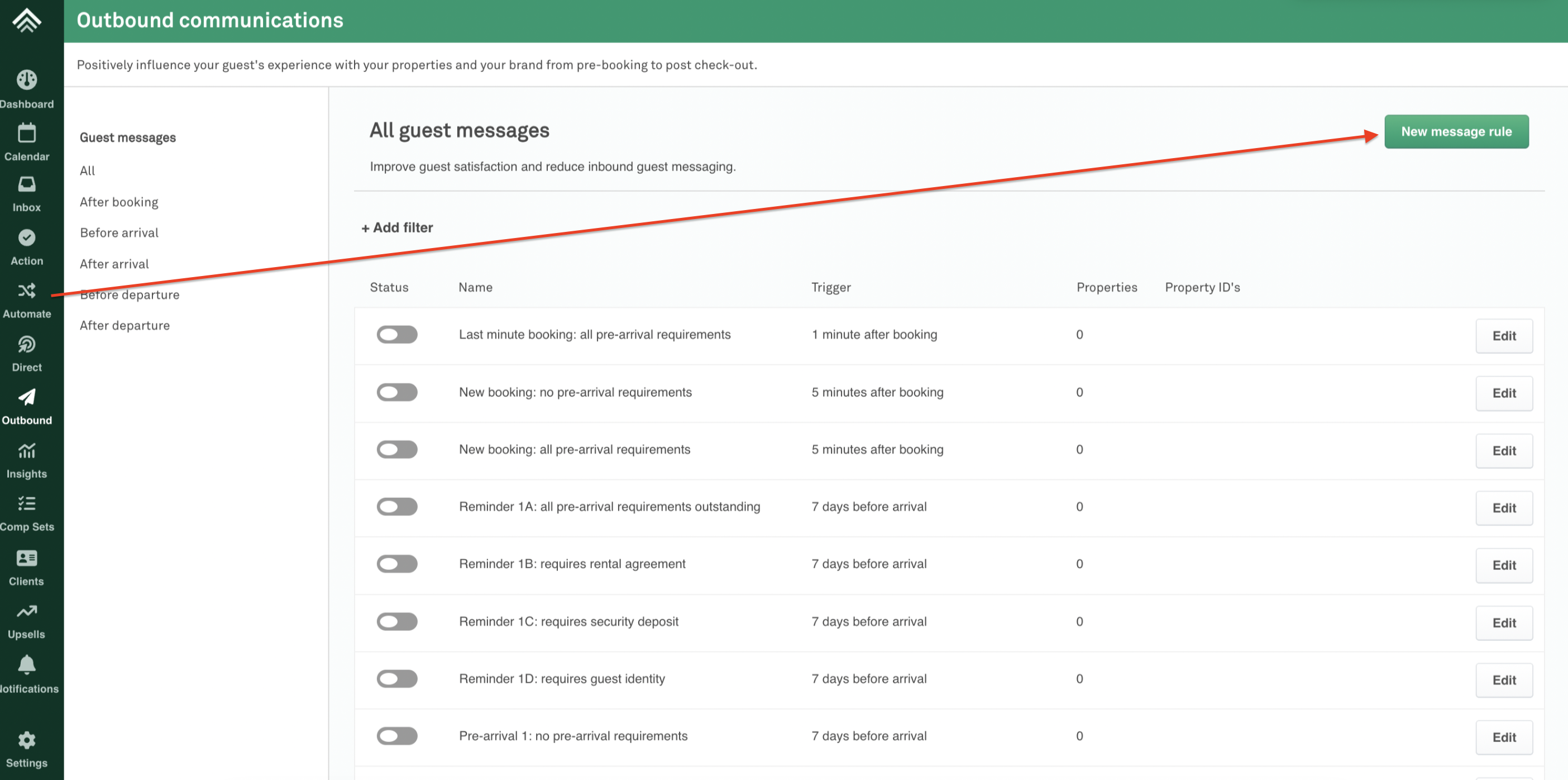The image size is (1568, 780).
Task: Edit Reminder 1C security deposit rule
Action: [x=1503, y=622]
